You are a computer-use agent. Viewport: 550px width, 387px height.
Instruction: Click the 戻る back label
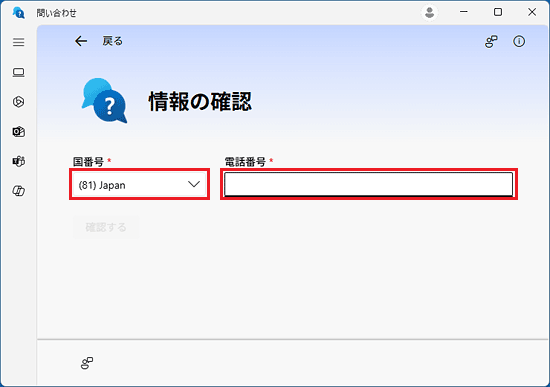click(113, 41)
